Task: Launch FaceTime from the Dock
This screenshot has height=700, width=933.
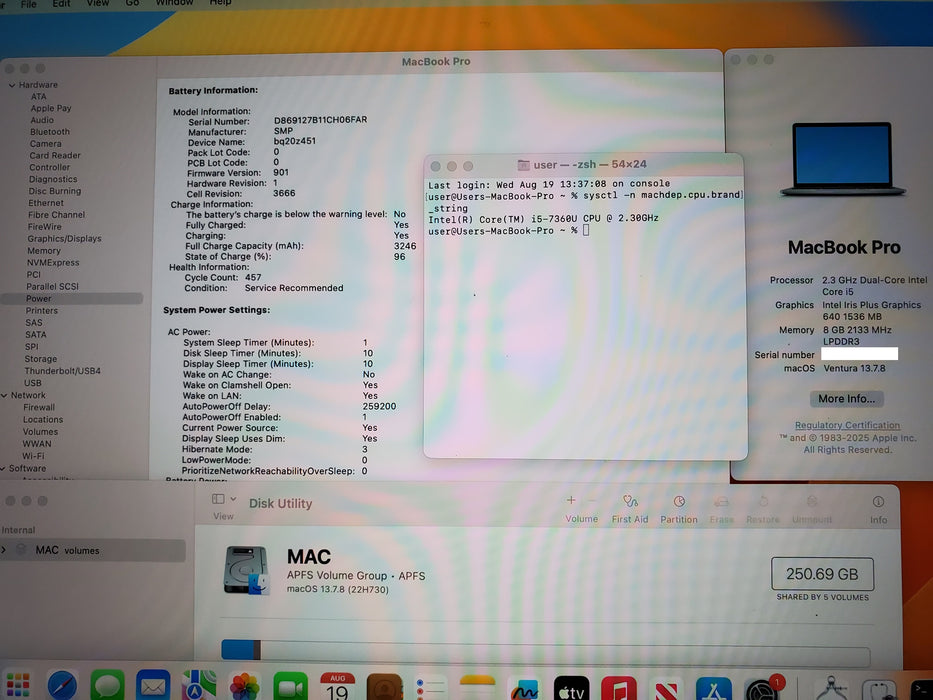Action: 290,686
